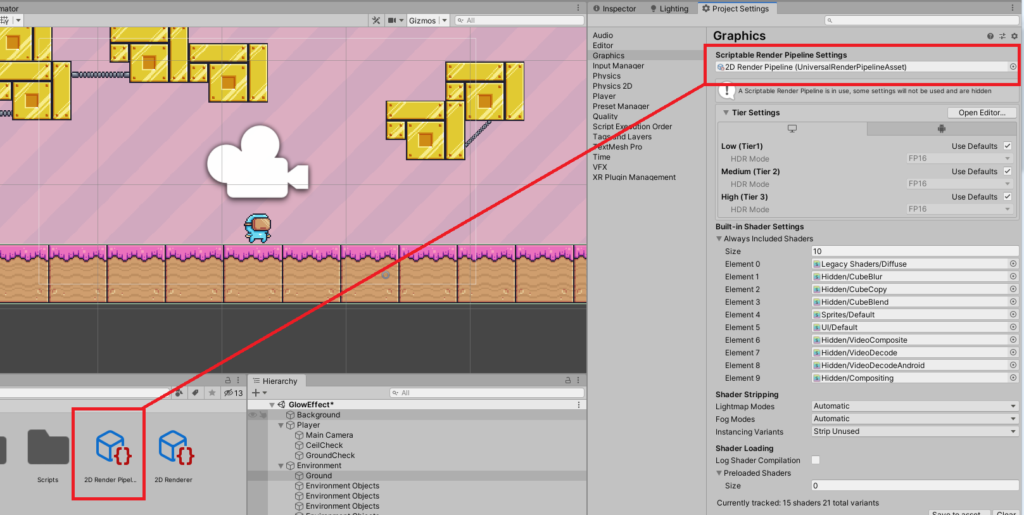Switch to the Inspector tab
The width and height of the screenshot is (1024, 515).
615,8
